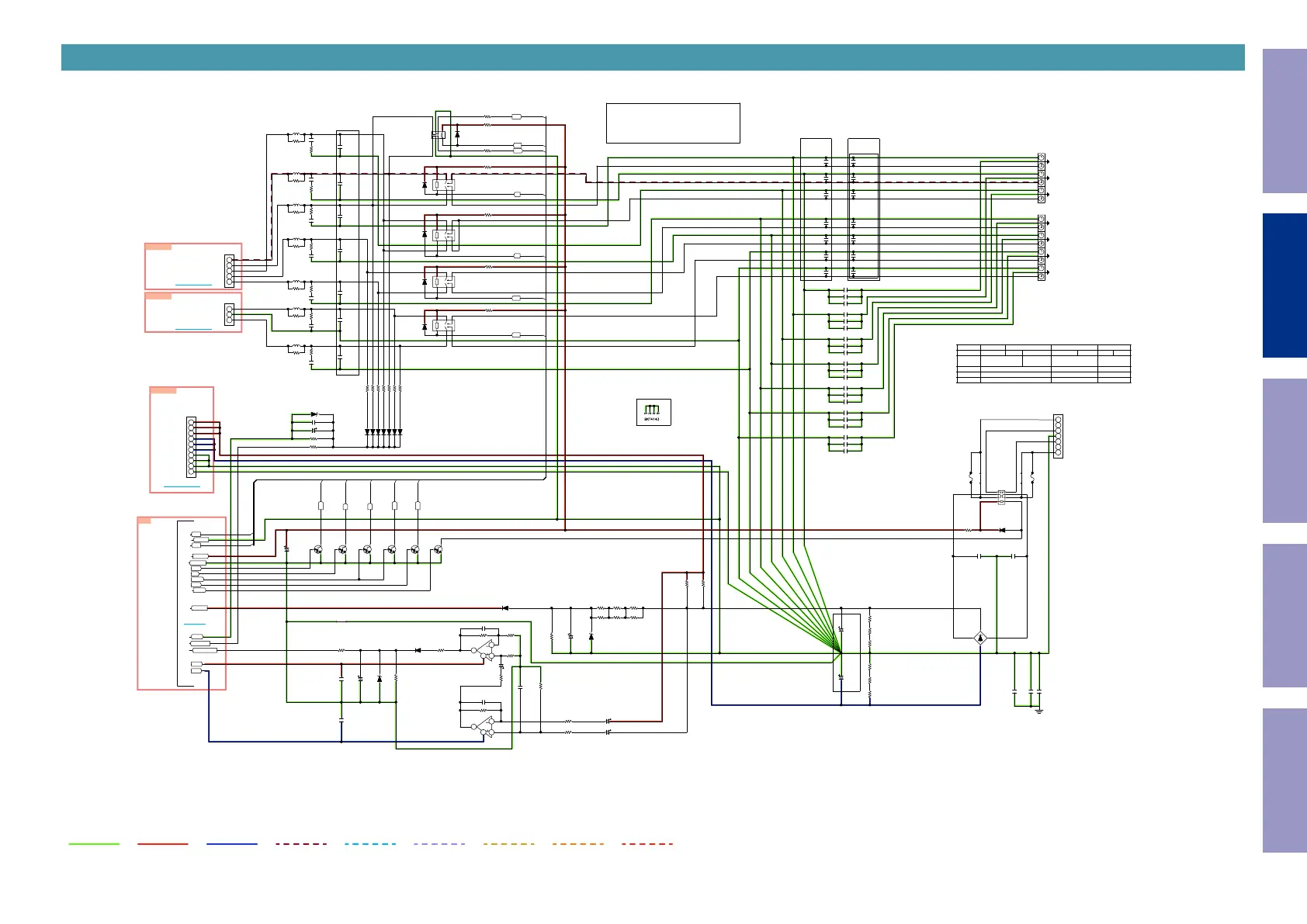Click the rightmost transistor in the row of six

(439, 549)
